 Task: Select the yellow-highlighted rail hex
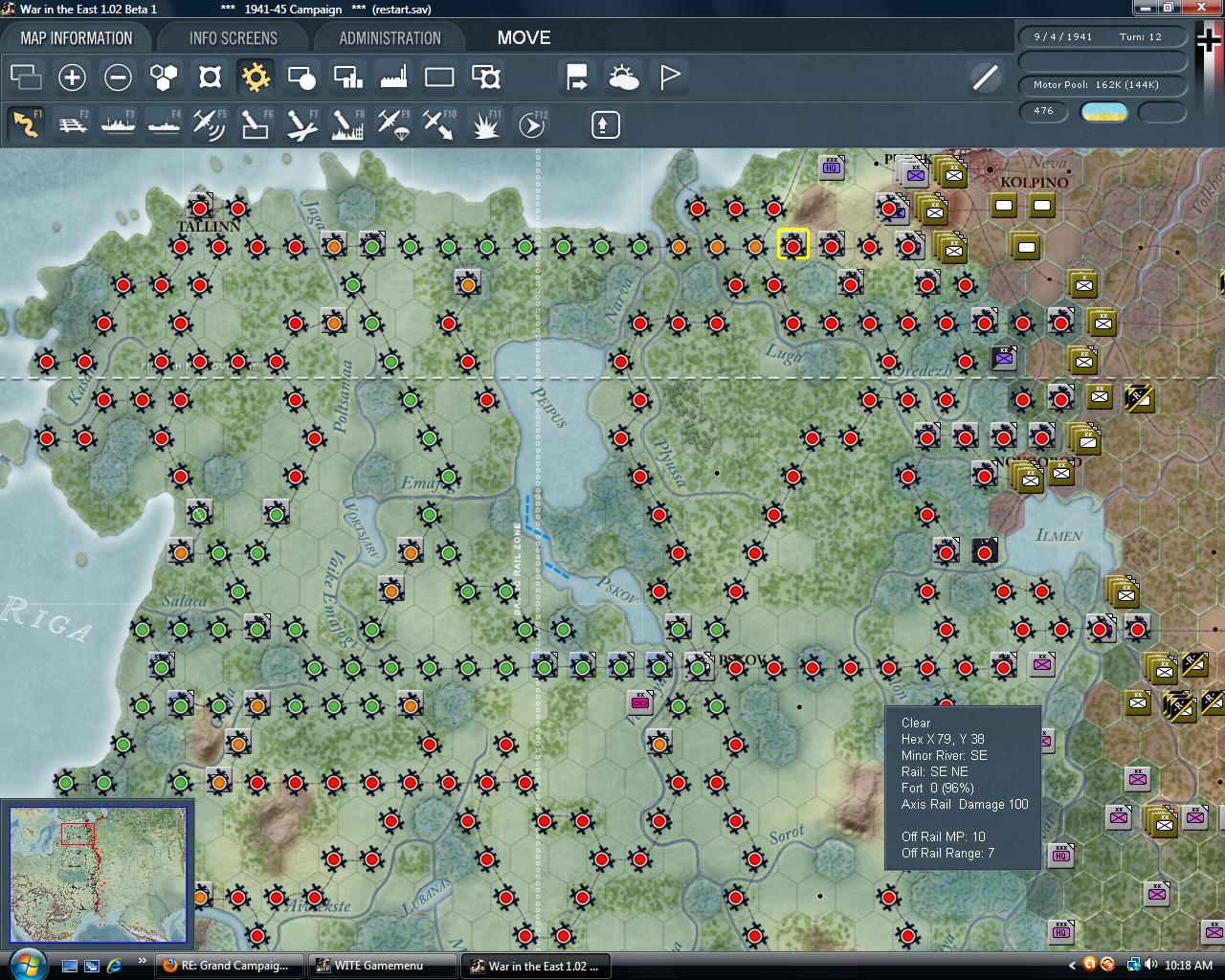(x=793, y=245)
